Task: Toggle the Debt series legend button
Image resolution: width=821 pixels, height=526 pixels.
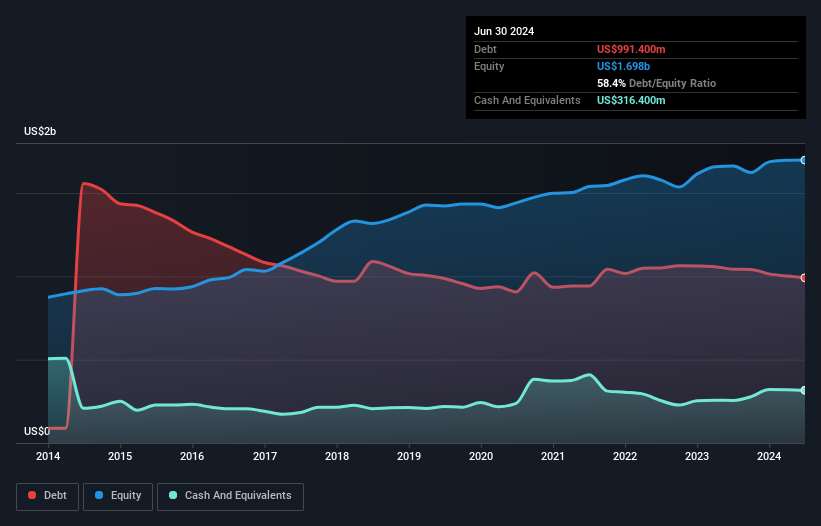Action: click(48, 496)
